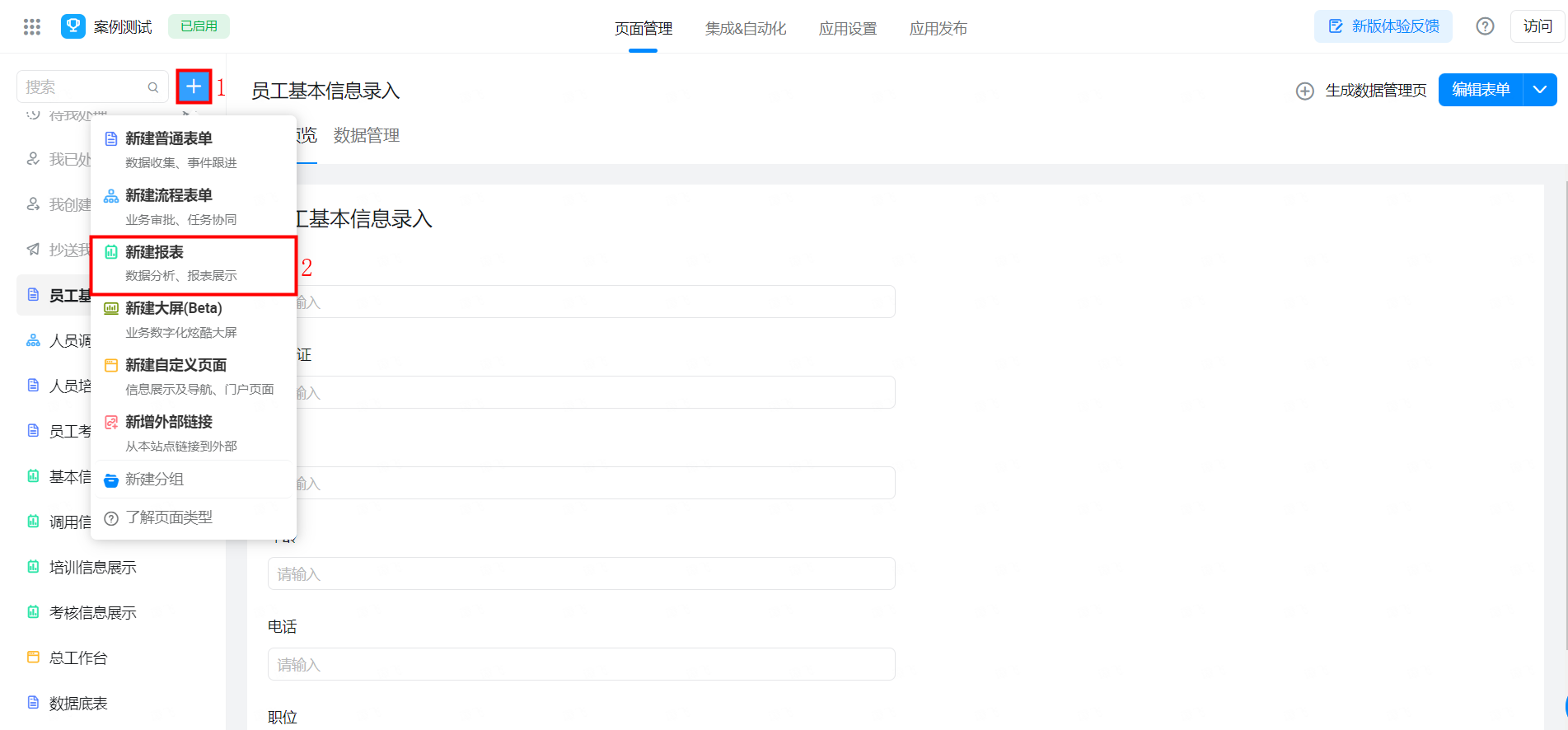The height and width of the screenshot is (730, 1568).
Task: Open the 数据管理 tab
Action: 367,136
